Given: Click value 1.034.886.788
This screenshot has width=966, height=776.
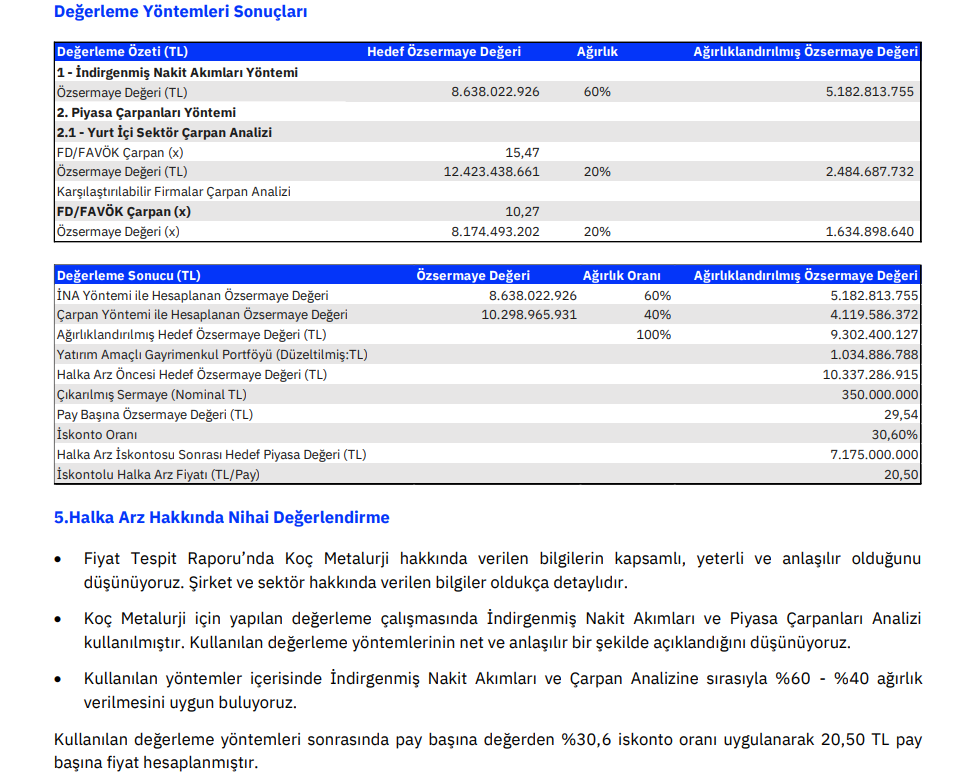Looking at the screenshot, I should tap(874, 355).
